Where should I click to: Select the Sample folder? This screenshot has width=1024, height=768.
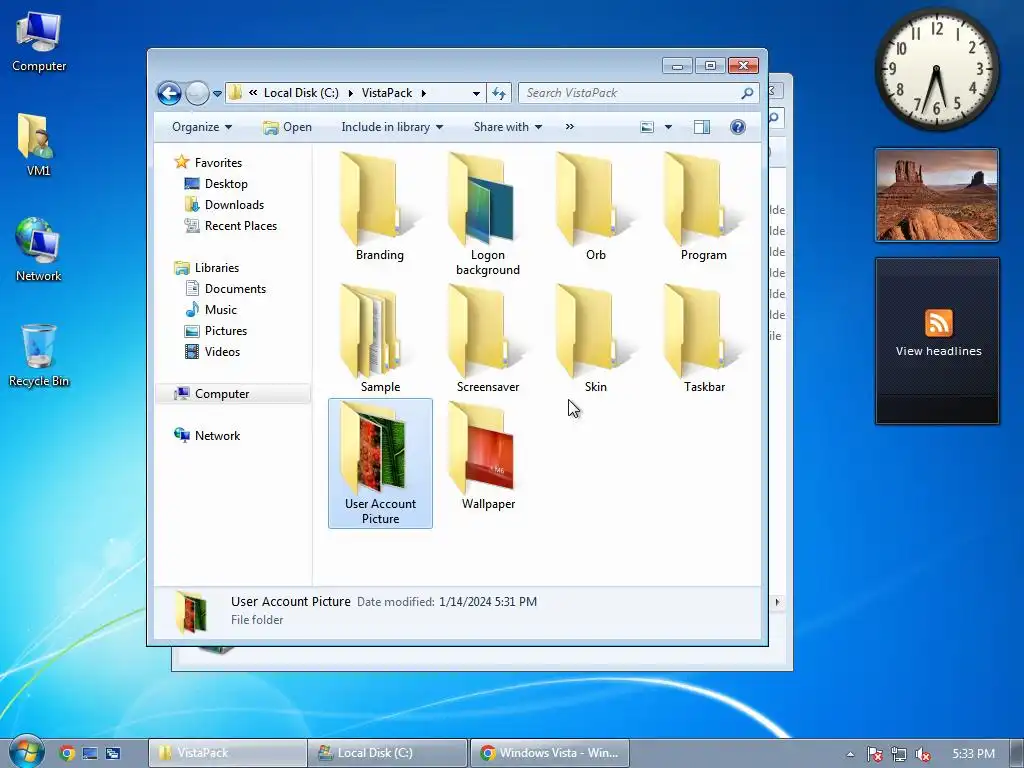pos(379,340)
